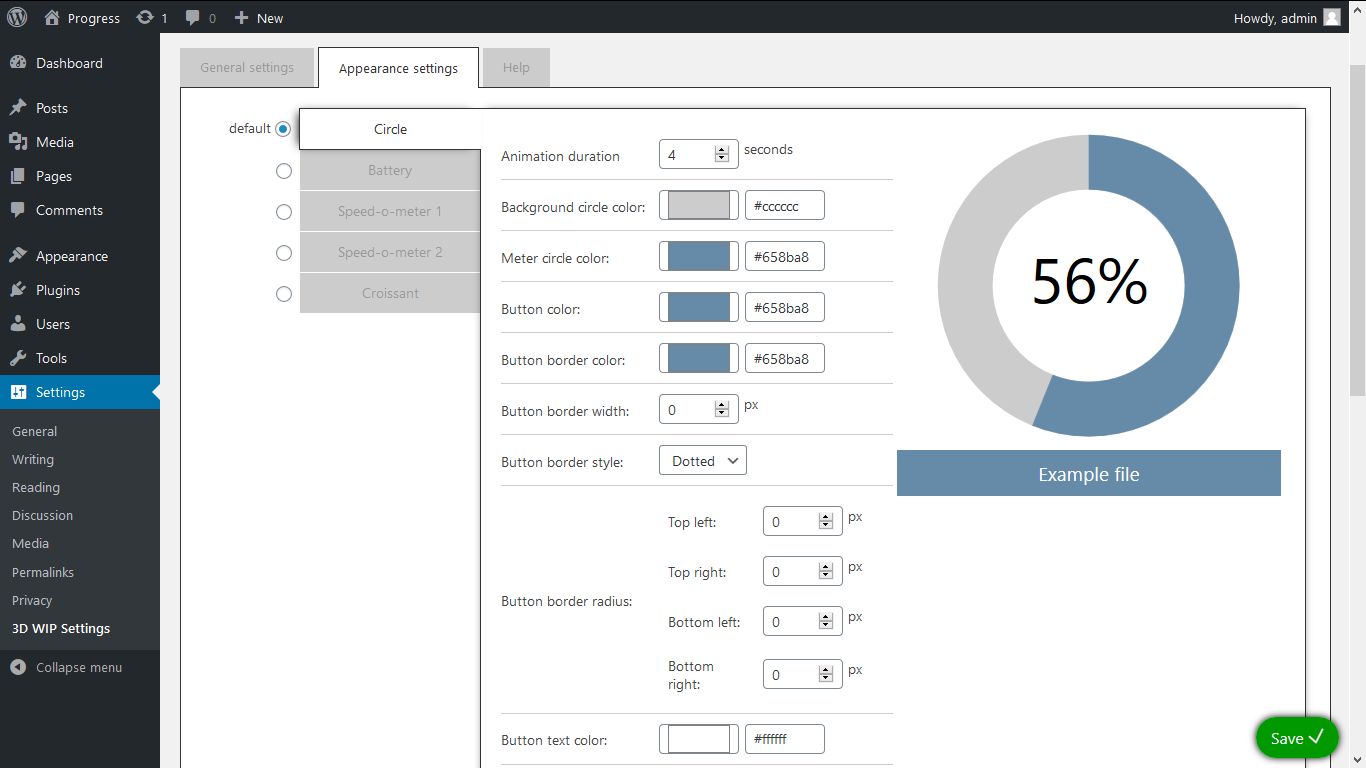Image resolution: width=1366 pixels, height=768 pixels.
Task: Open the Speed-o-meter 1 style tab
Action: pos(390,212)
